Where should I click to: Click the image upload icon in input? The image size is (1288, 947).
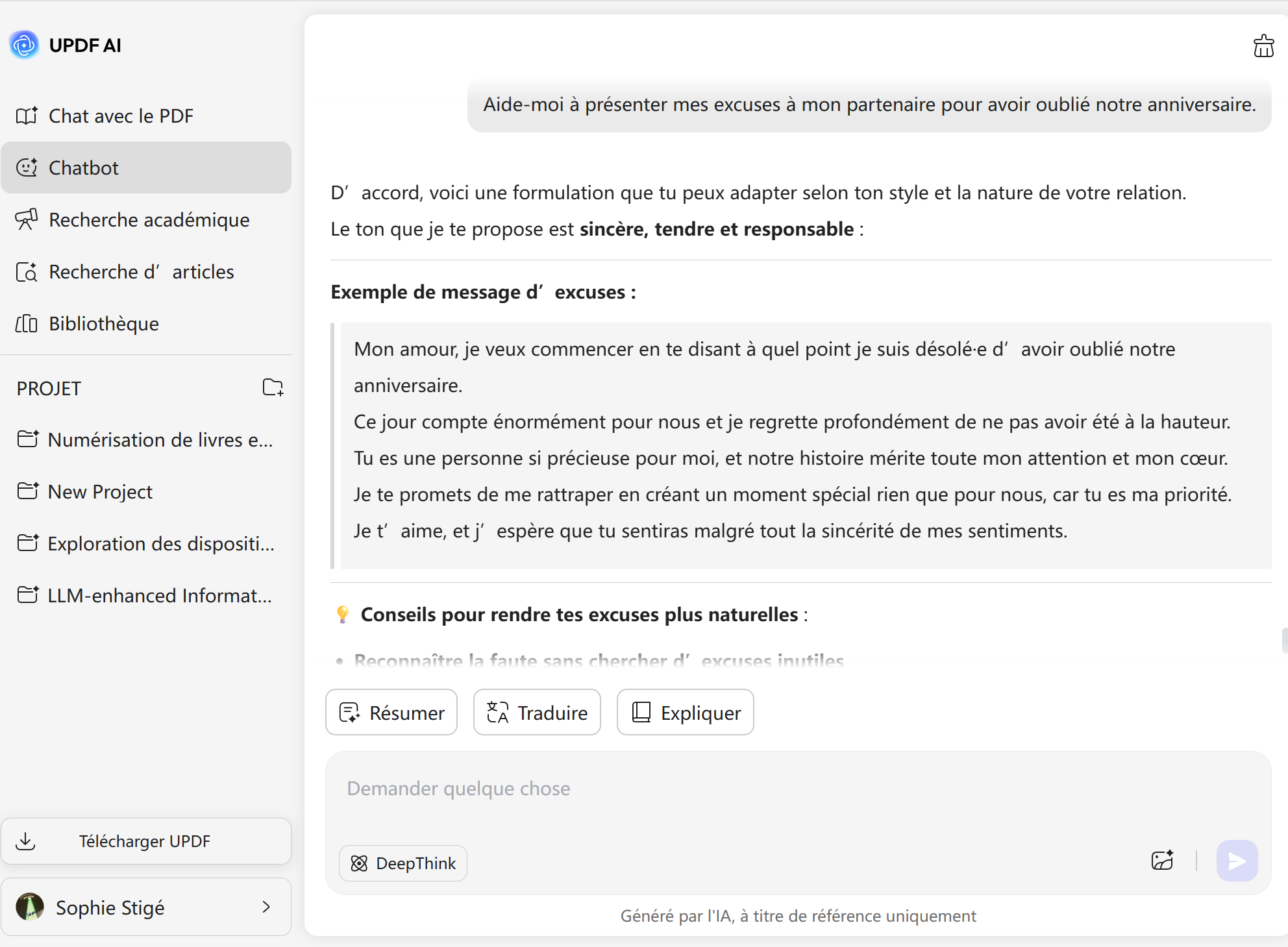point(1162,861)
